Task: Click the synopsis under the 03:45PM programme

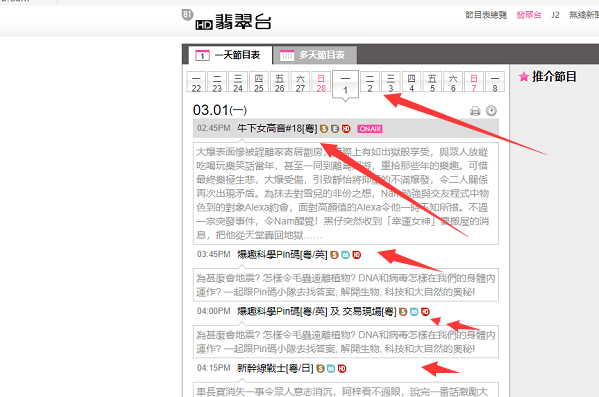Action: coord(346,285)
